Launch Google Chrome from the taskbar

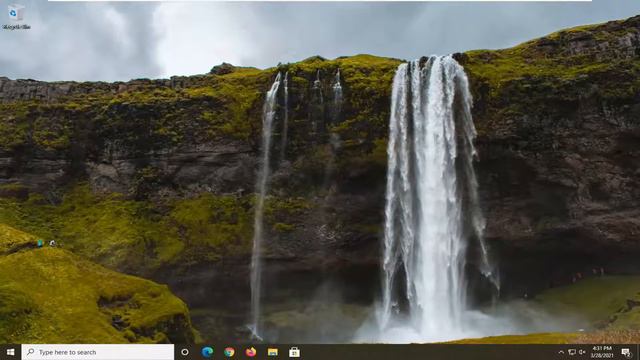(x=229, y=352)
